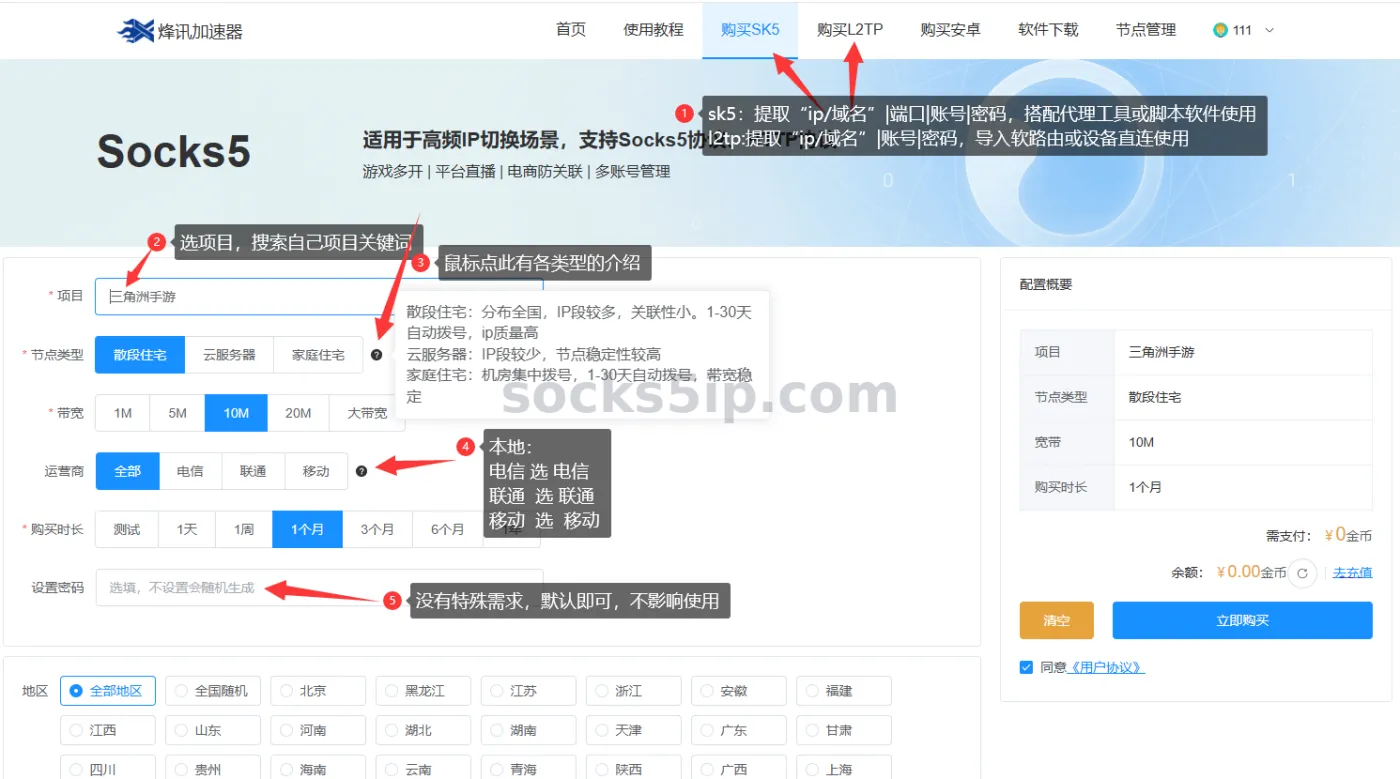
Task: Select the 电信 carrier option
Action: pos(190,471)
